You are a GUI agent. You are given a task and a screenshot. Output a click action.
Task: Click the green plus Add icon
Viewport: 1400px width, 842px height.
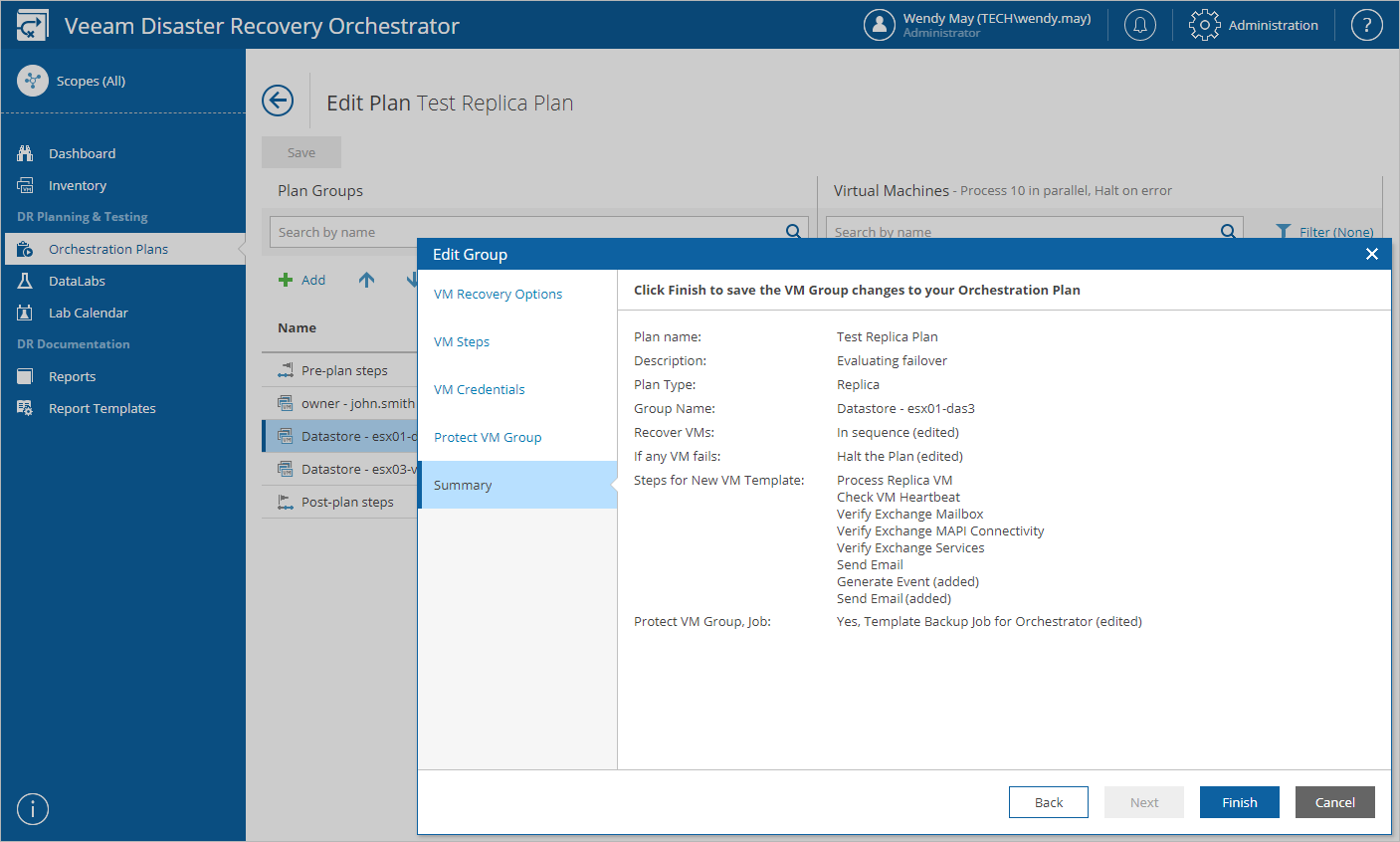coord(286,280)
